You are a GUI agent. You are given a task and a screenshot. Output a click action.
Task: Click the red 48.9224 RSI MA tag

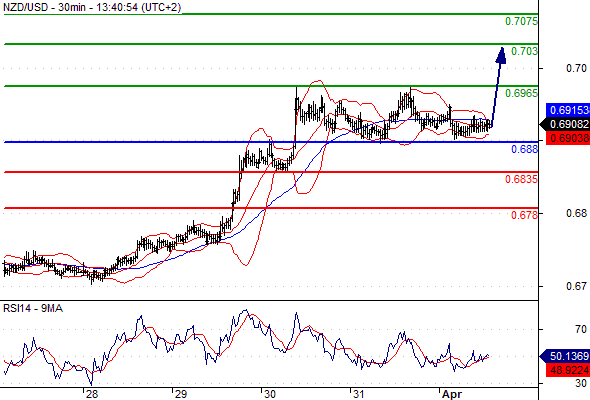point(567,370)
